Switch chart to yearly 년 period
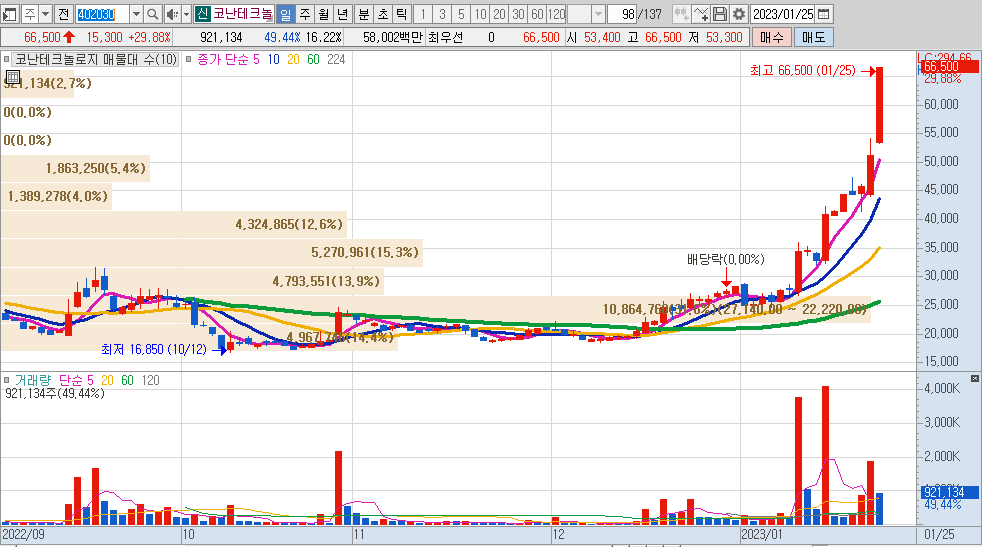The width and height of the screenshot is (982, 547). [343, 14]
